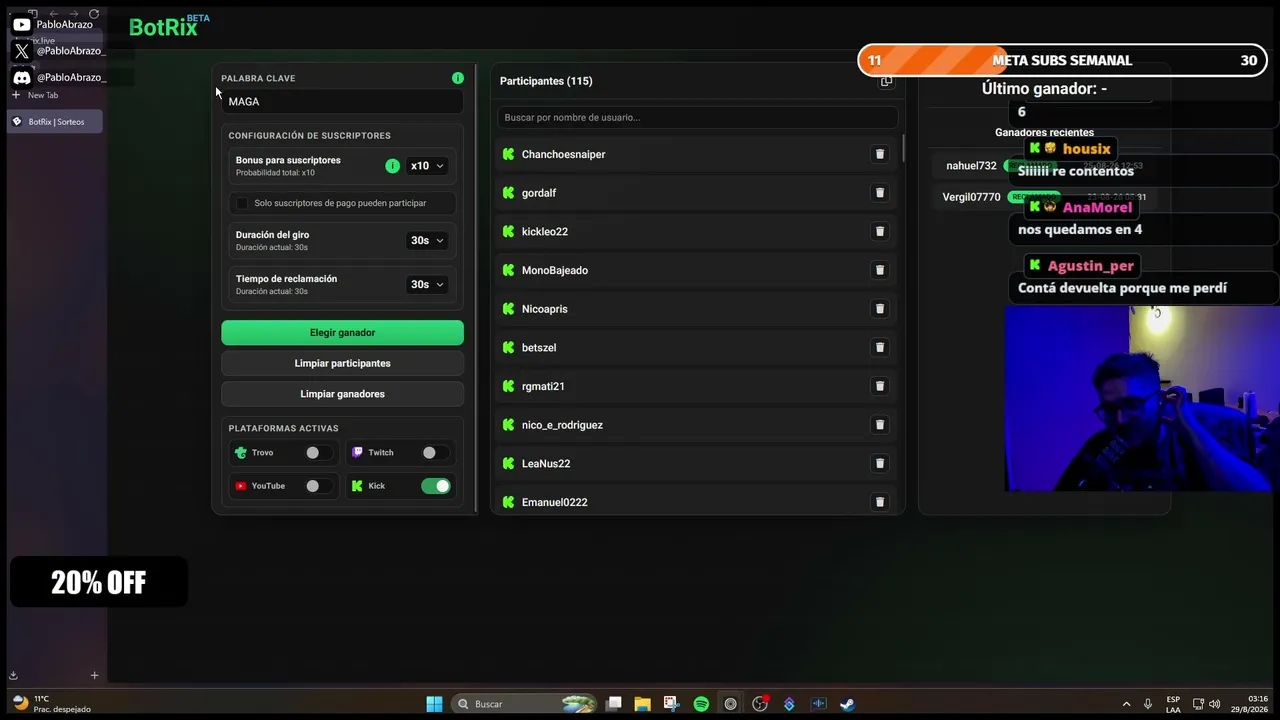Screen dimensions: 1280x720
Task: Enable the YouTube platform toggle
Action: (318, 486)
